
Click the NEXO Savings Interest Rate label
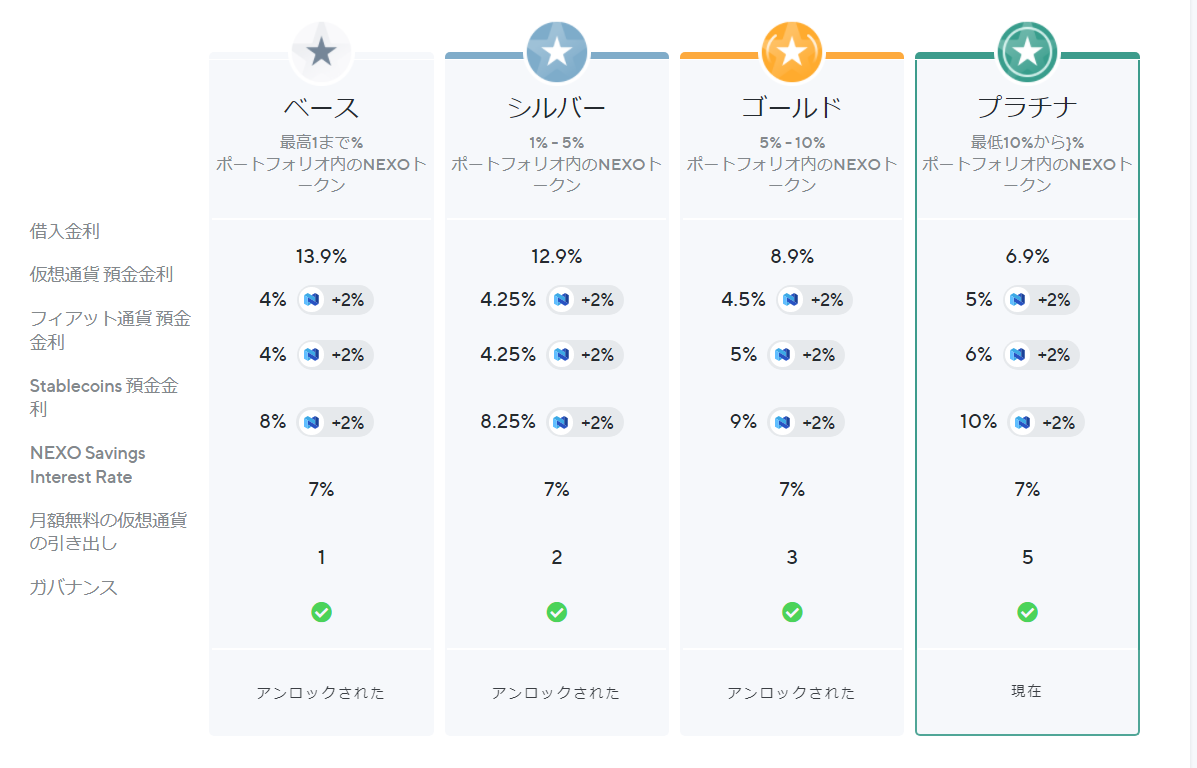pyautogui.click(x=88, y=465)
